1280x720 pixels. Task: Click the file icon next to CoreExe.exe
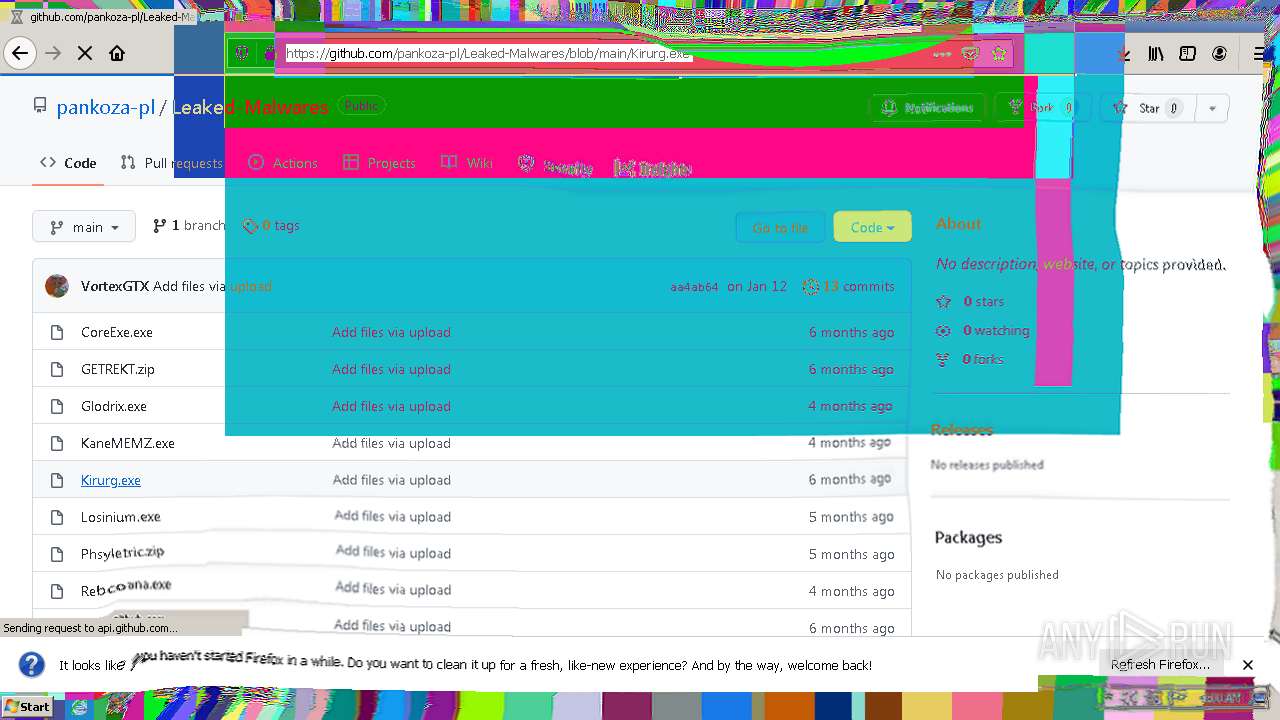(x=58, y=332)
